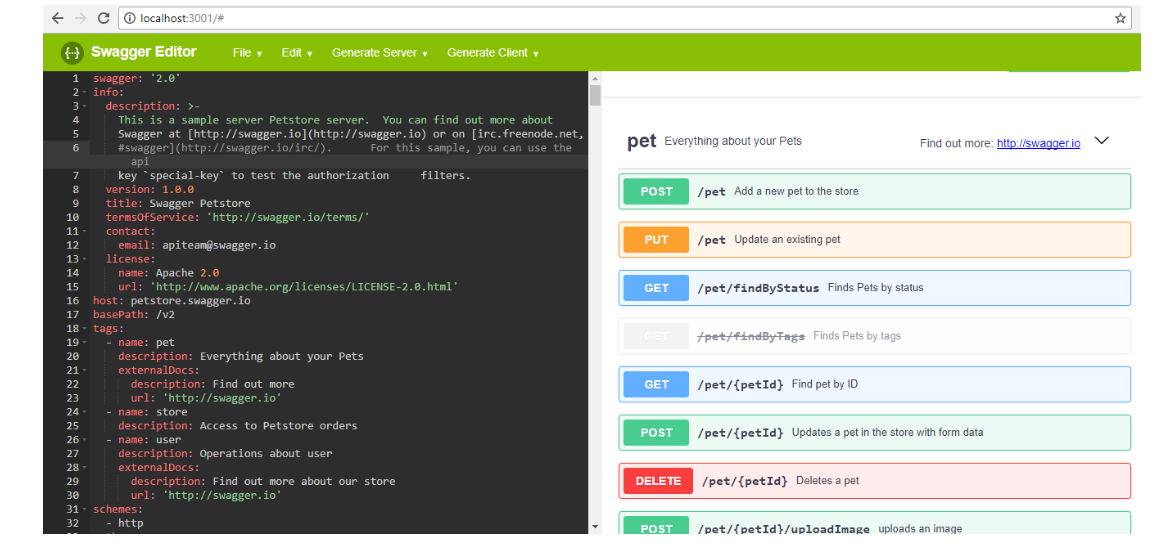Open the File menu
The width and height of the screenshot is (1165, 550).
click(247, 53)
